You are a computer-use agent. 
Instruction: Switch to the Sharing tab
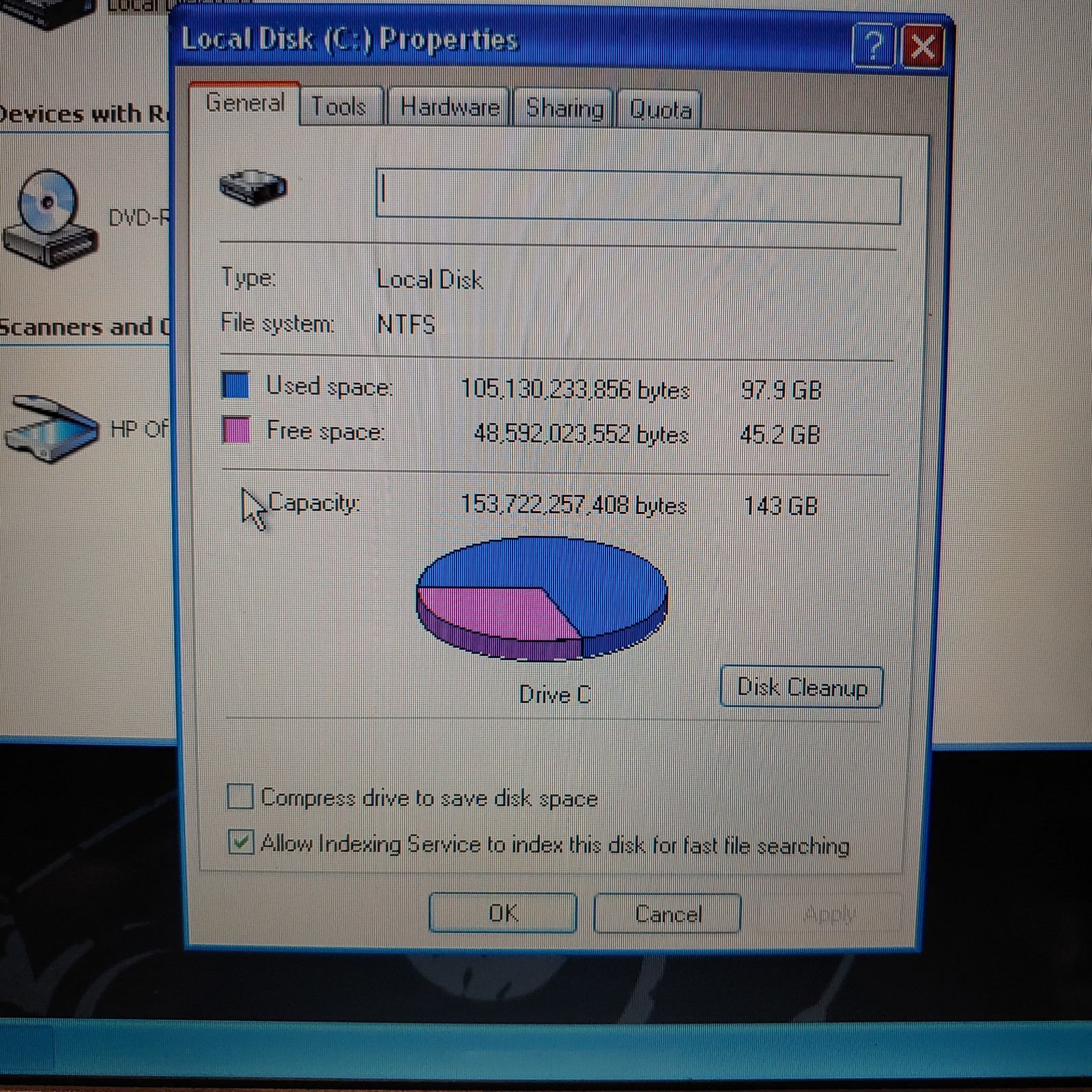coord(564,109)
